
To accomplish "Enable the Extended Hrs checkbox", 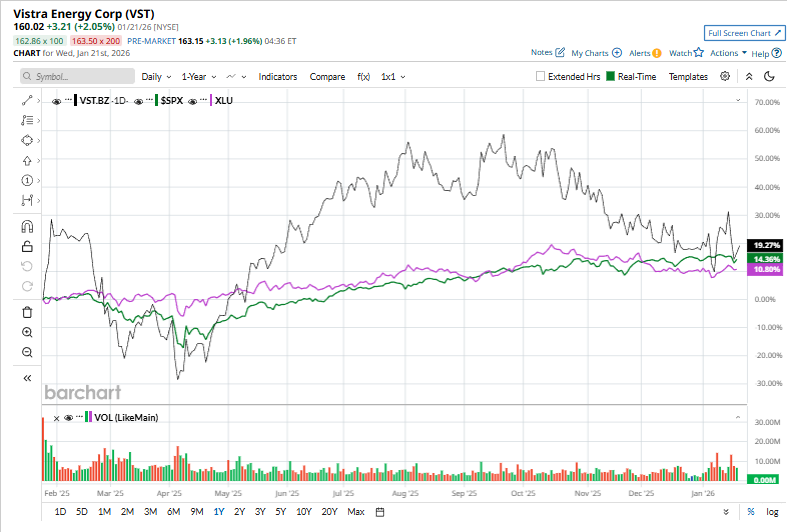I will point(540,76).
